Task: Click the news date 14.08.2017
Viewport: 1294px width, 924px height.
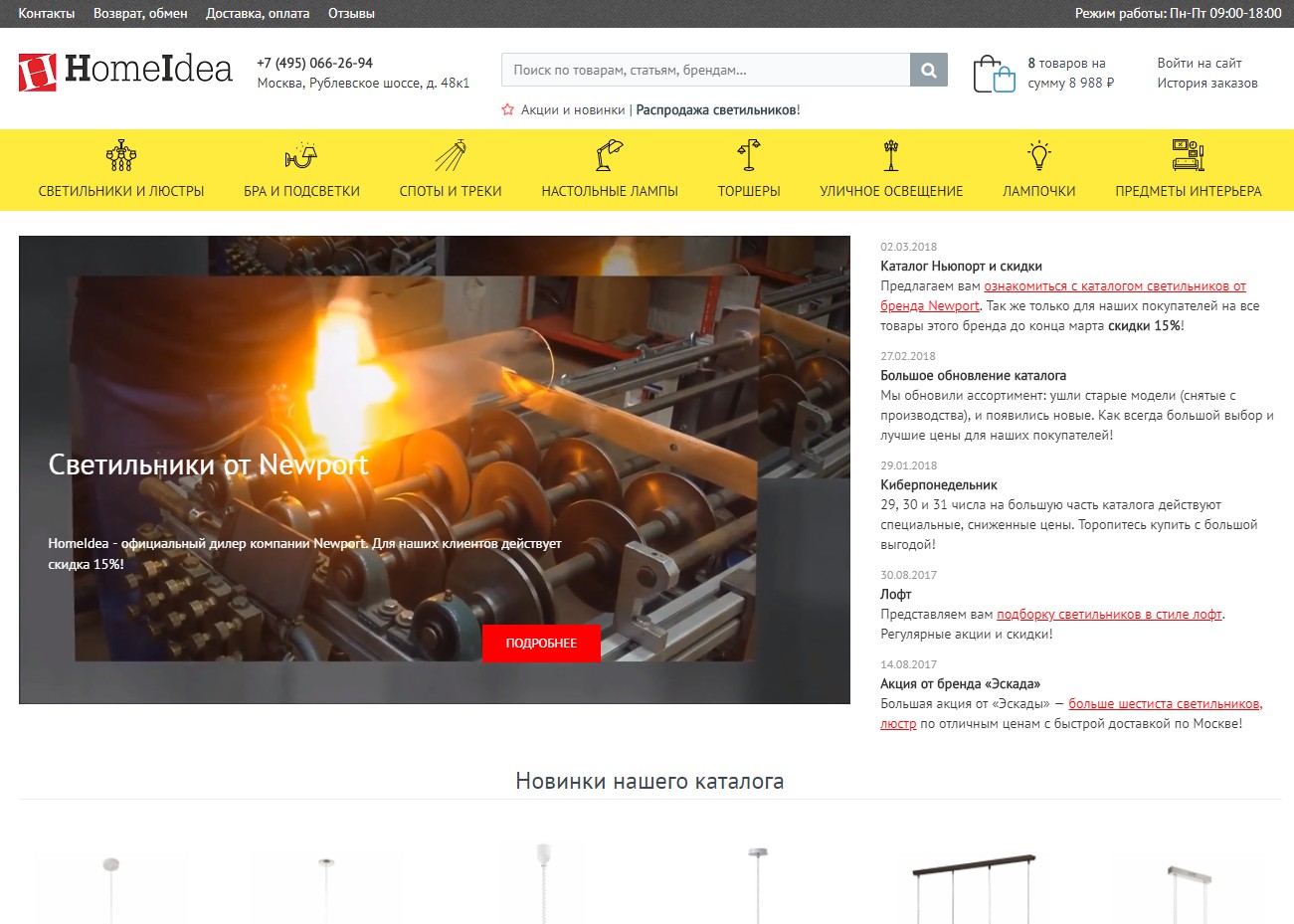Action: coord(909,664)
